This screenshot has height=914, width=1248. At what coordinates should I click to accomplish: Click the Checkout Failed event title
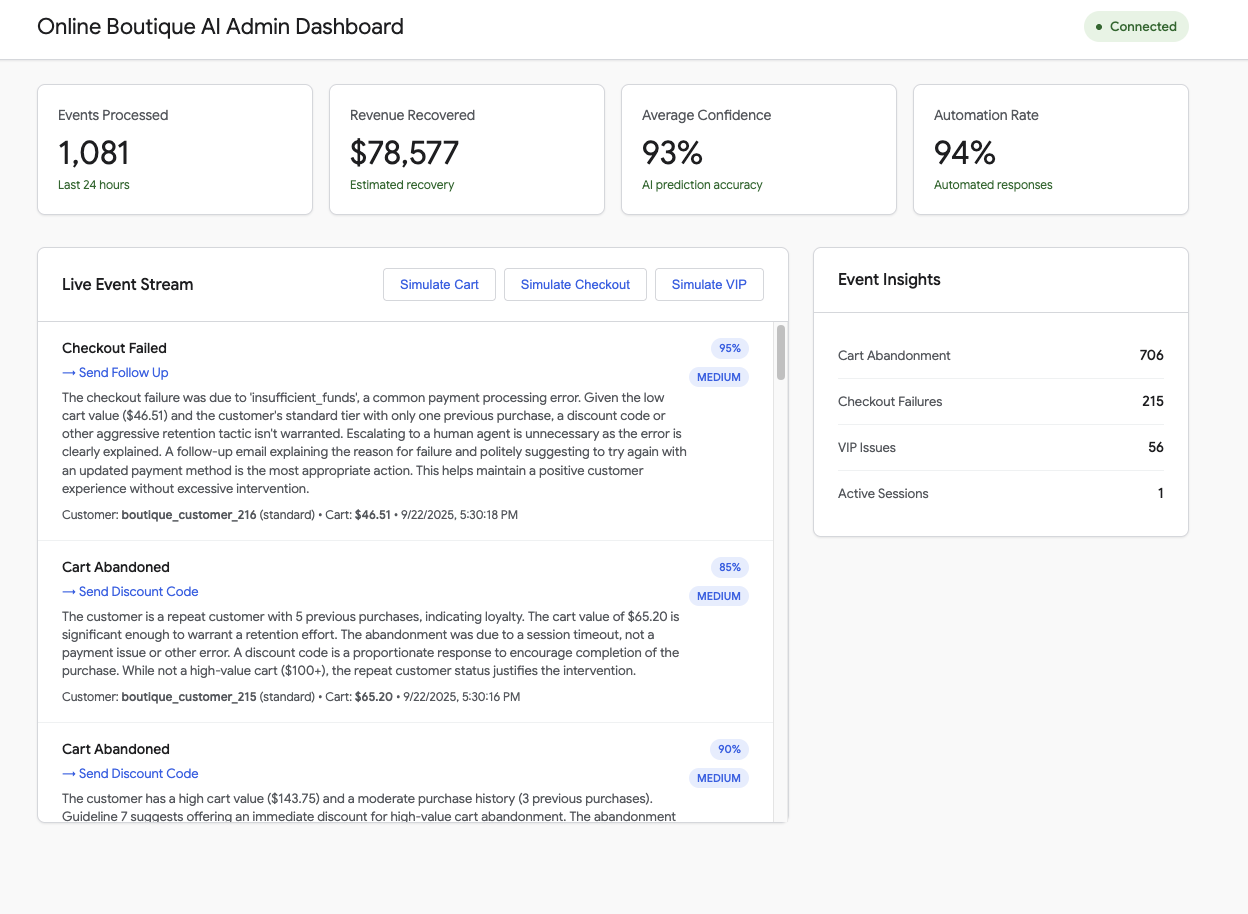click(x=114, y=349)
